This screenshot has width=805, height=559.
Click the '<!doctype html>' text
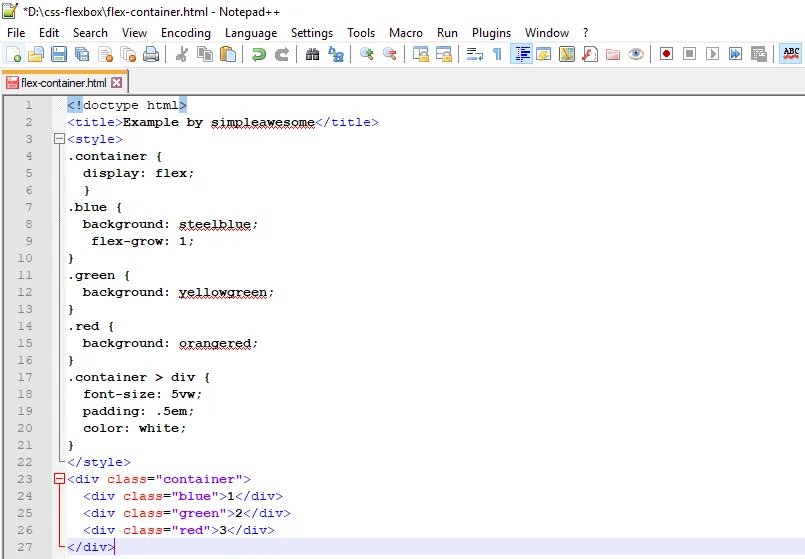127,105
